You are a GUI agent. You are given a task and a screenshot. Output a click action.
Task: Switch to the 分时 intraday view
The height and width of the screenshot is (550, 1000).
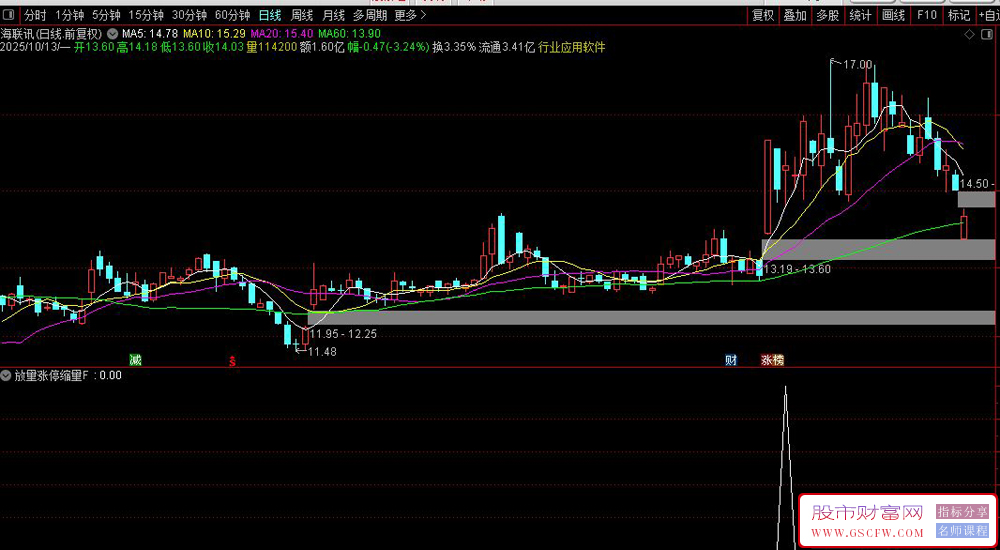tap(35, 15)
